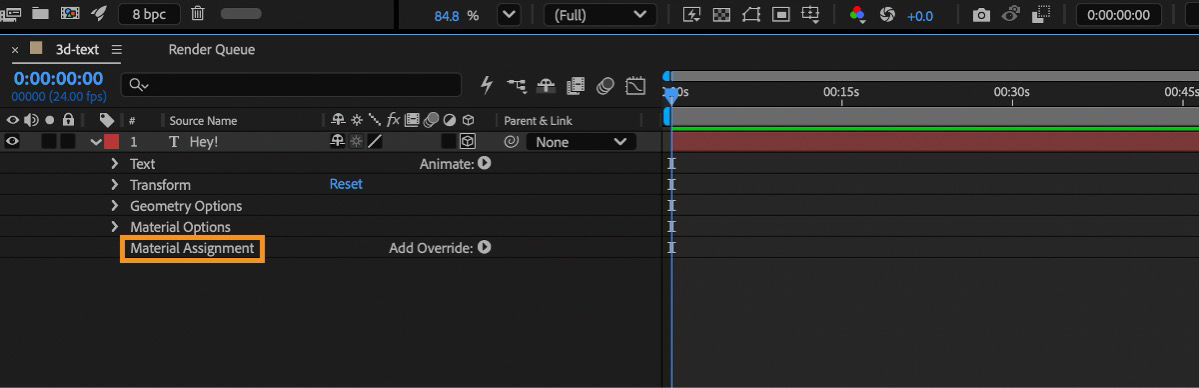The image size is (1199, 388).
Task: Toggle lock box for the Hey! layer
Action: pyautogui.click(x=68, y=142)
